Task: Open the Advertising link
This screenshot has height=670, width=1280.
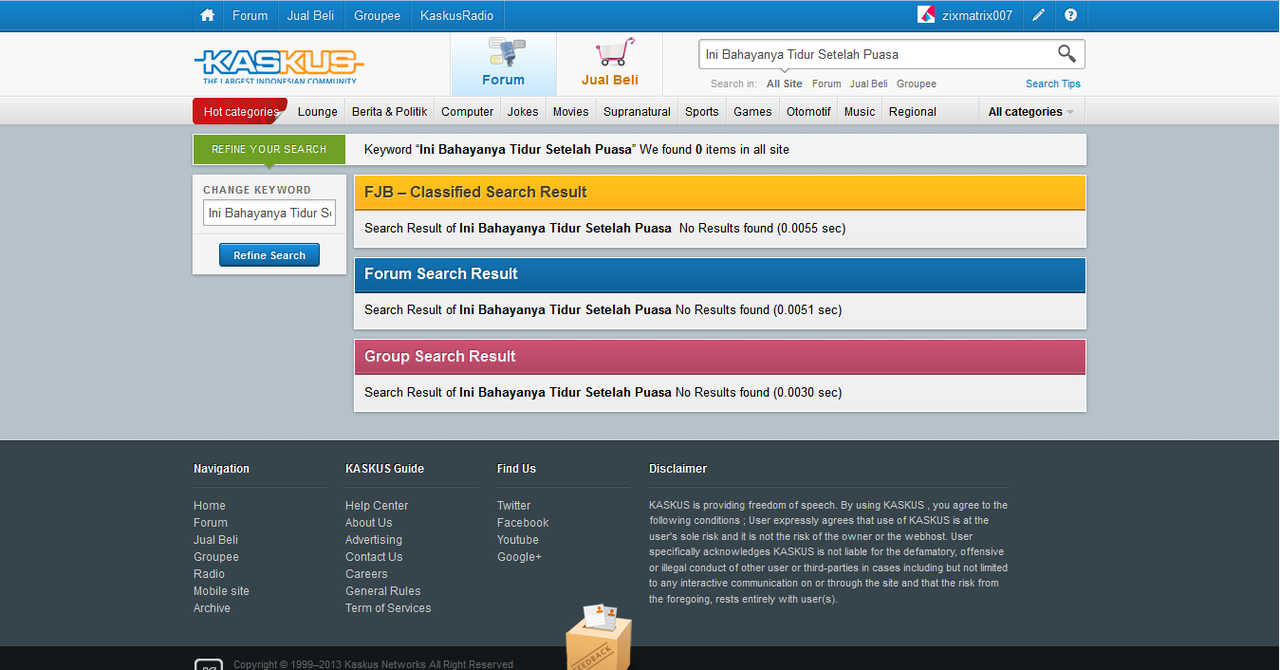Action: point(374,540)
